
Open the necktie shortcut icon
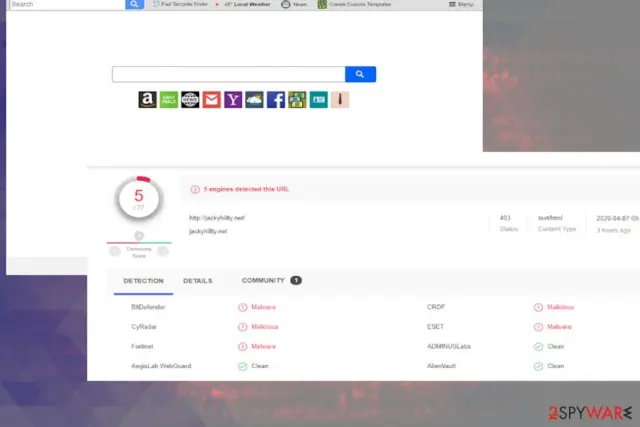(x=340, y=100)
